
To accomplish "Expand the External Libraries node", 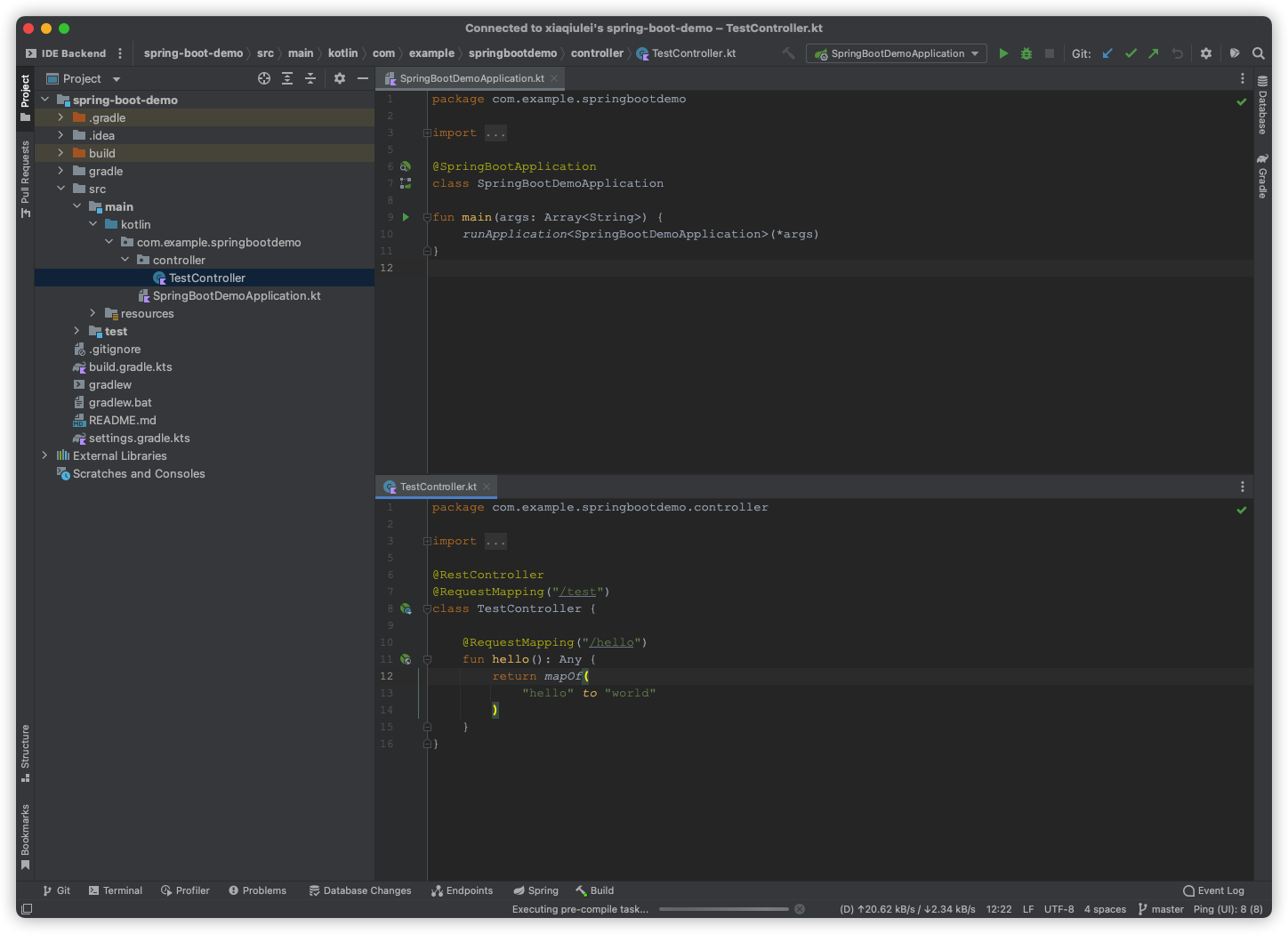I will point(44,455).
